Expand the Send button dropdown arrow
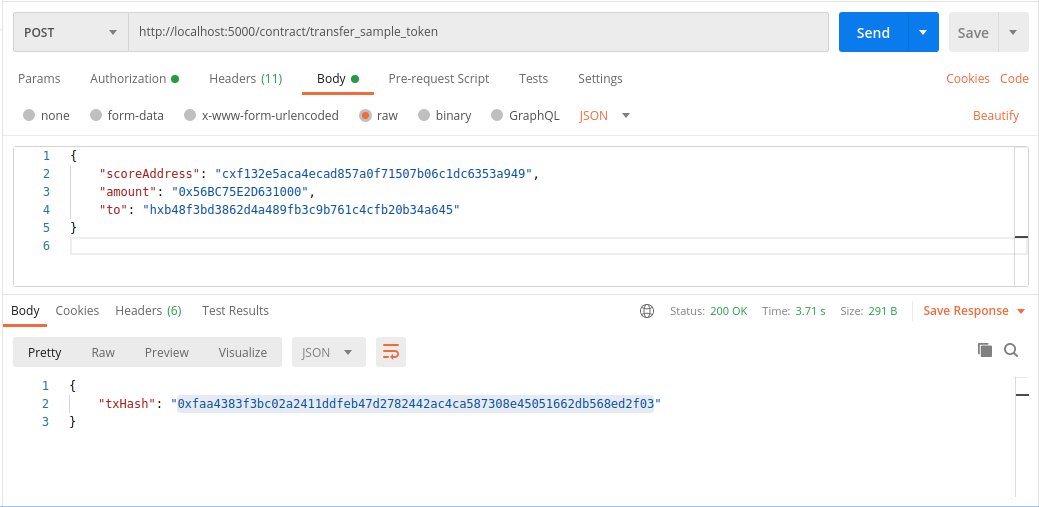1039x507 pixels. [922, 32]
